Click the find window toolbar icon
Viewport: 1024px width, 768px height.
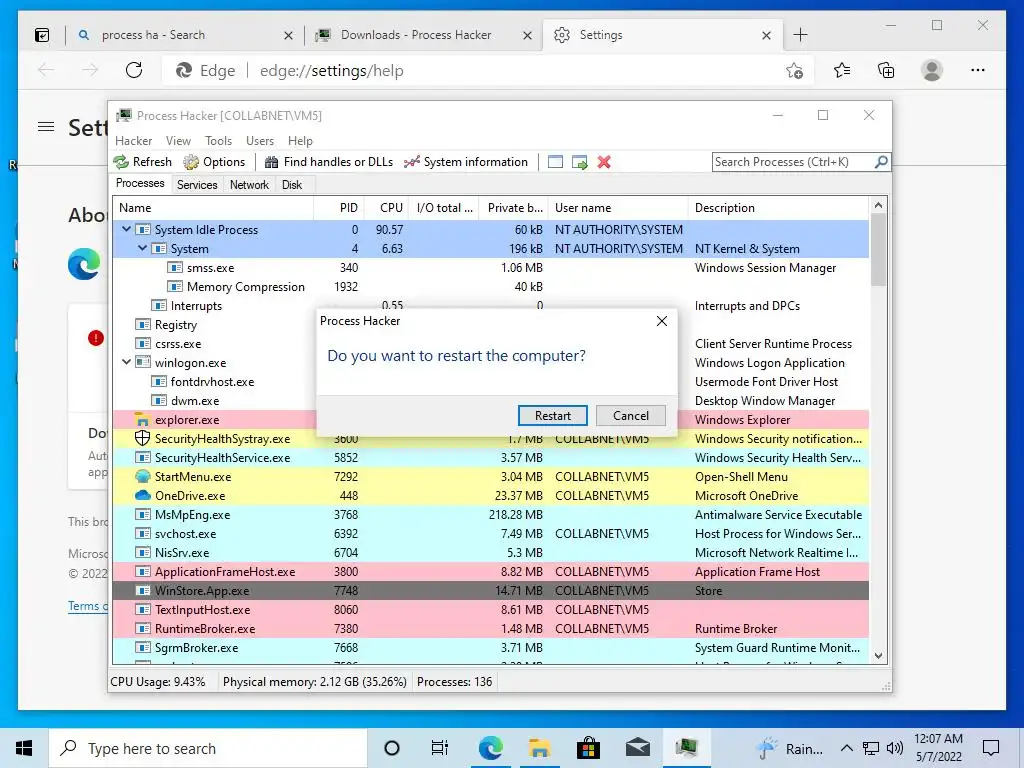tap(555, 162)
